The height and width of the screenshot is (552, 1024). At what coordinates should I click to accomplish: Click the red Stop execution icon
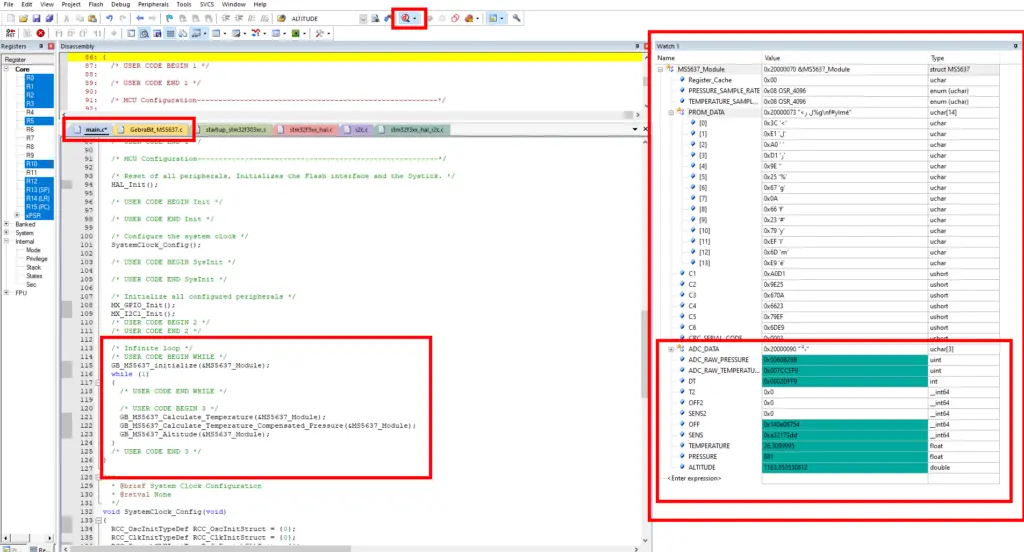coord(40,33)
